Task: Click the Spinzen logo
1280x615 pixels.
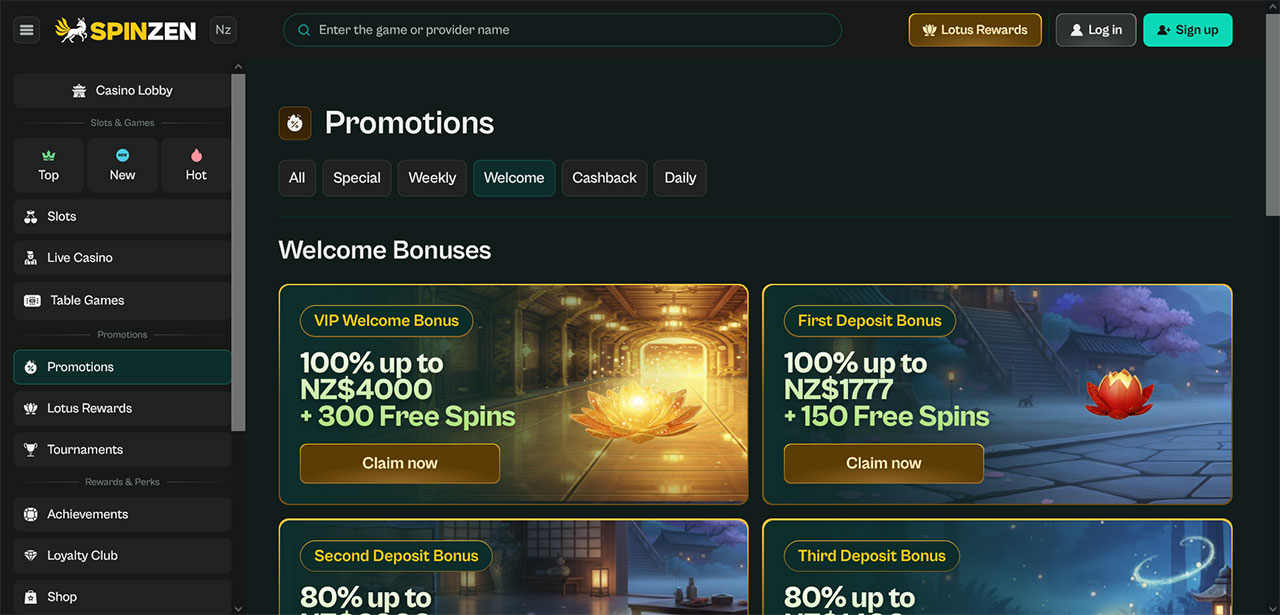Action: [x=125, y=30]
